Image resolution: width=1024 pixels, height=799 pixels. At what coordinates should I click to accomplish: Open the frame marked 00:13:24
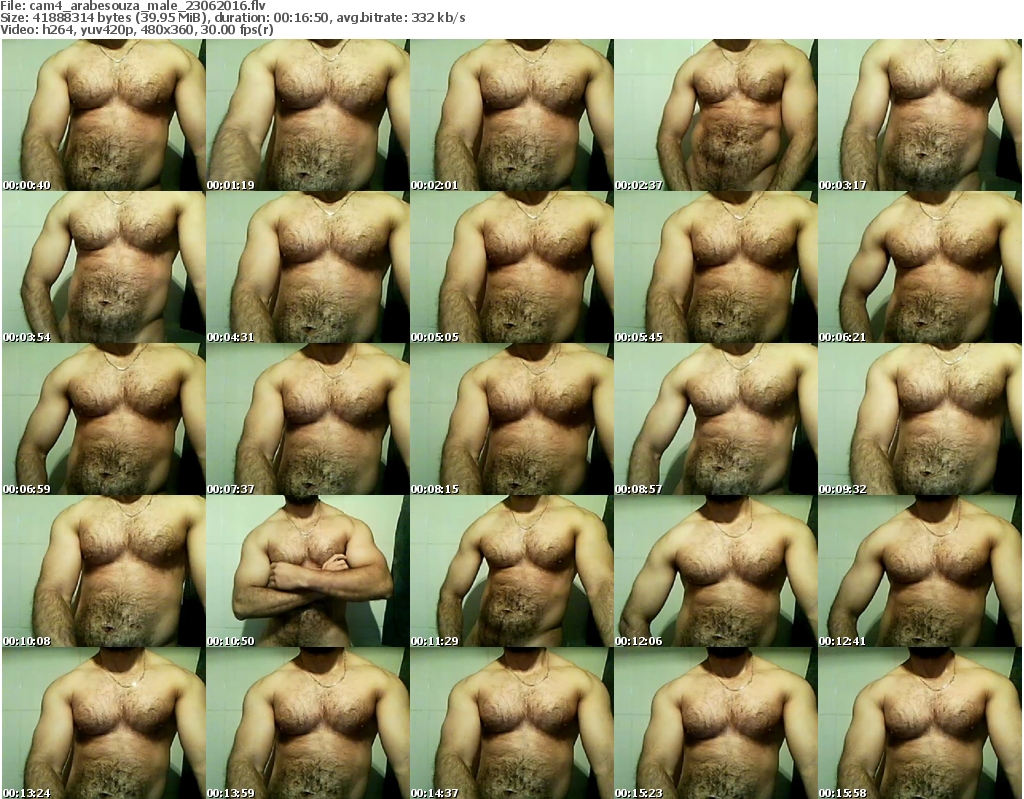point(104,723)
